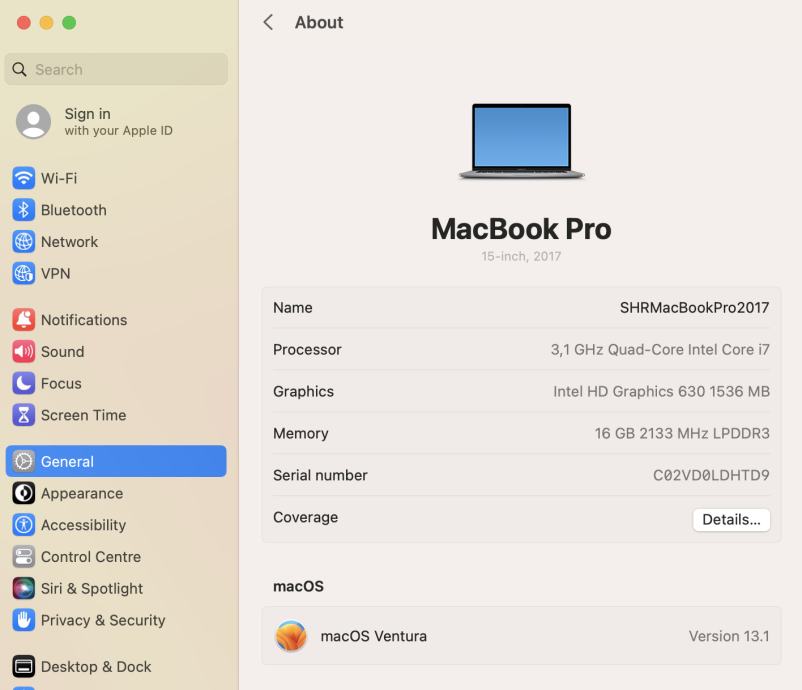Select the Privacy & Security label
Viewport: 802px width, 690px height.
(103, 620)
